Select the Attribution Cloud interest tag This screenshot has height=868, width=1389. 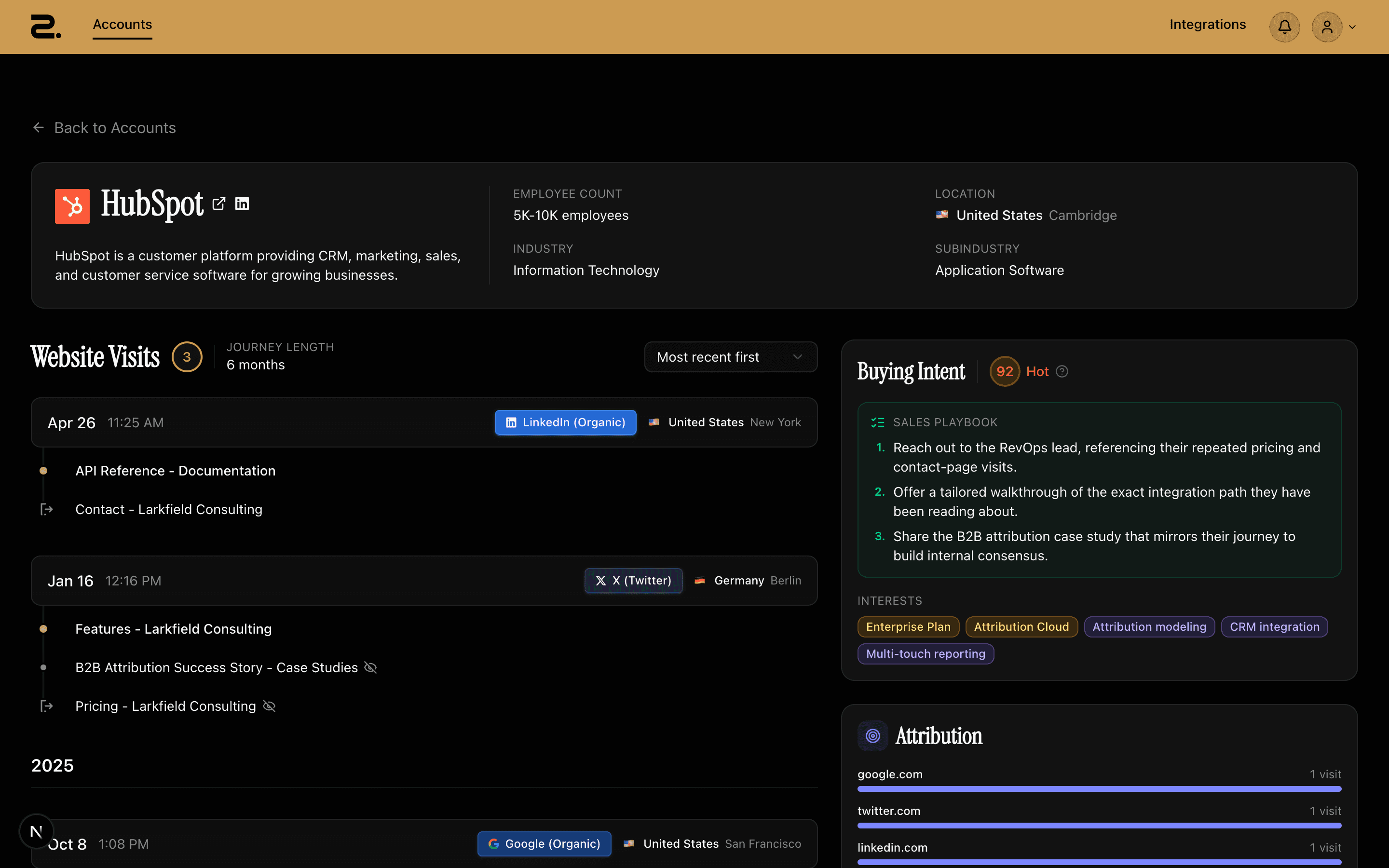click(x=1021, y=627)
